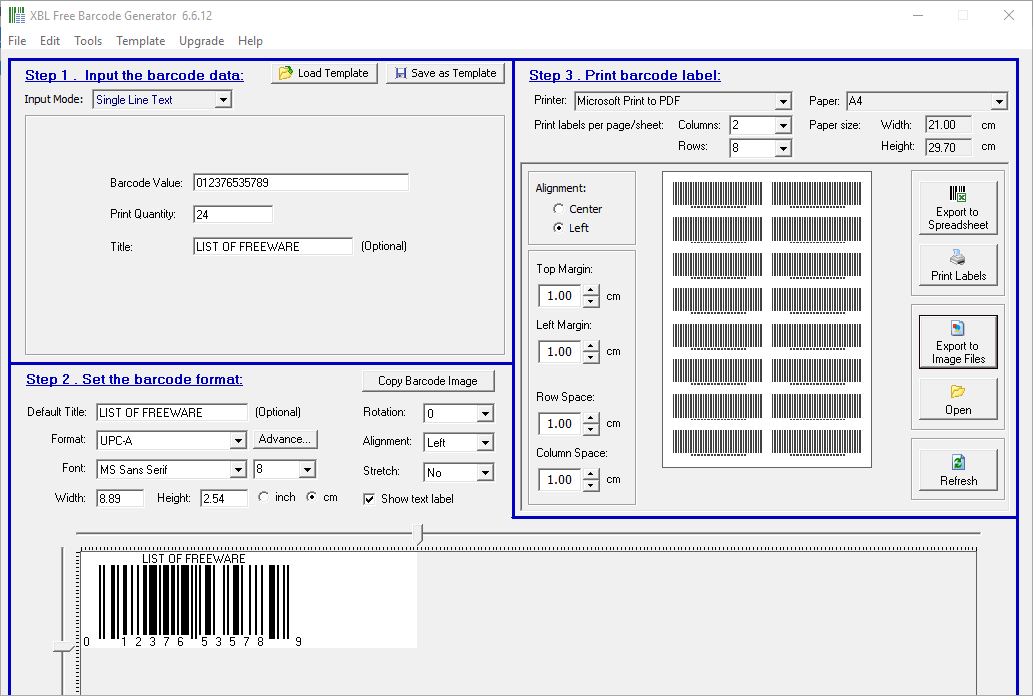Click the Refresh icon
Screen dimensions: 1033x696
[958, 462]
